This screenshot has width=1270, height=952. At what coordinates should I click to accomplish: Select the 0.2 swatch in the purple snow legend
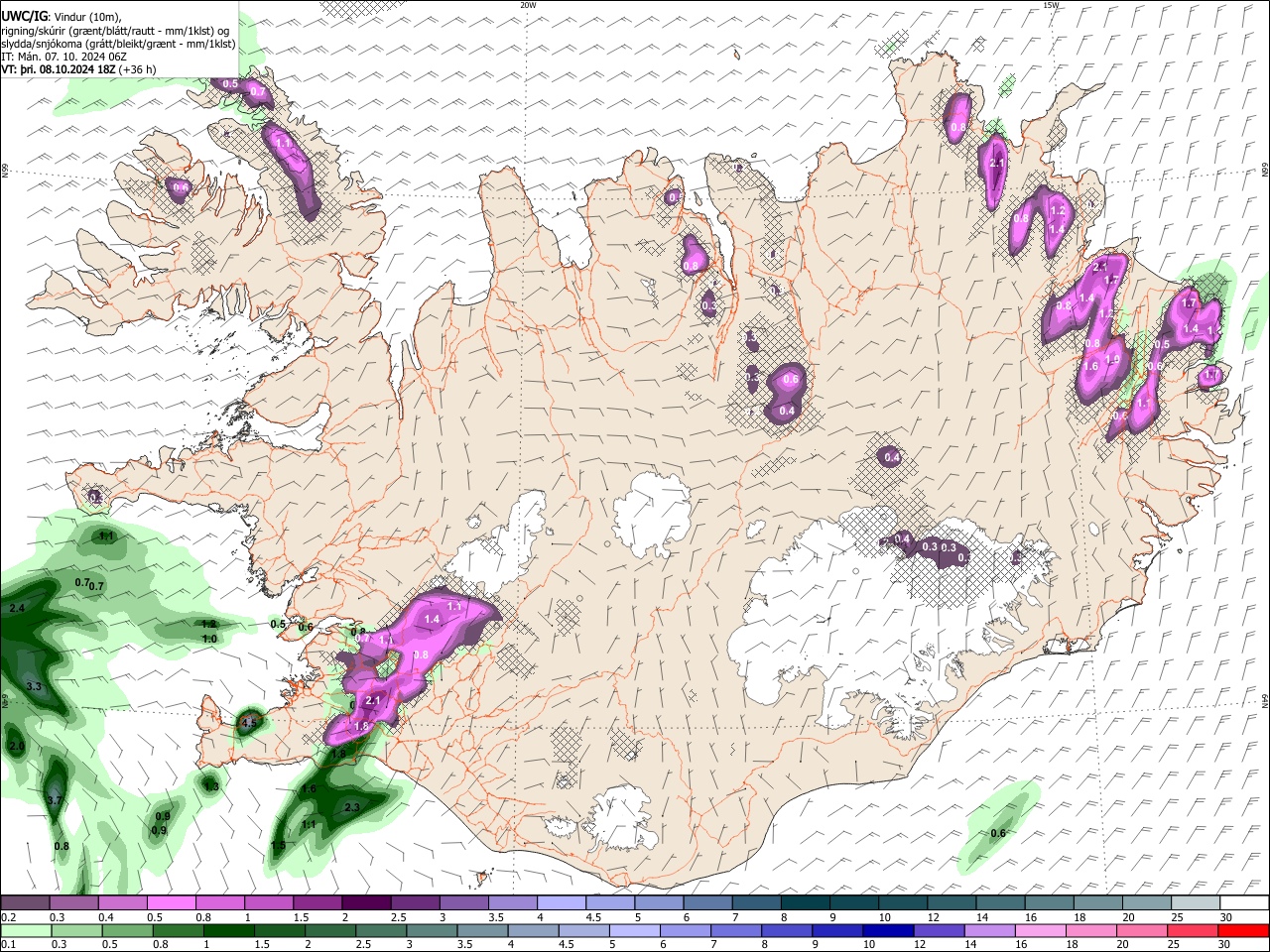click(25, 903)
